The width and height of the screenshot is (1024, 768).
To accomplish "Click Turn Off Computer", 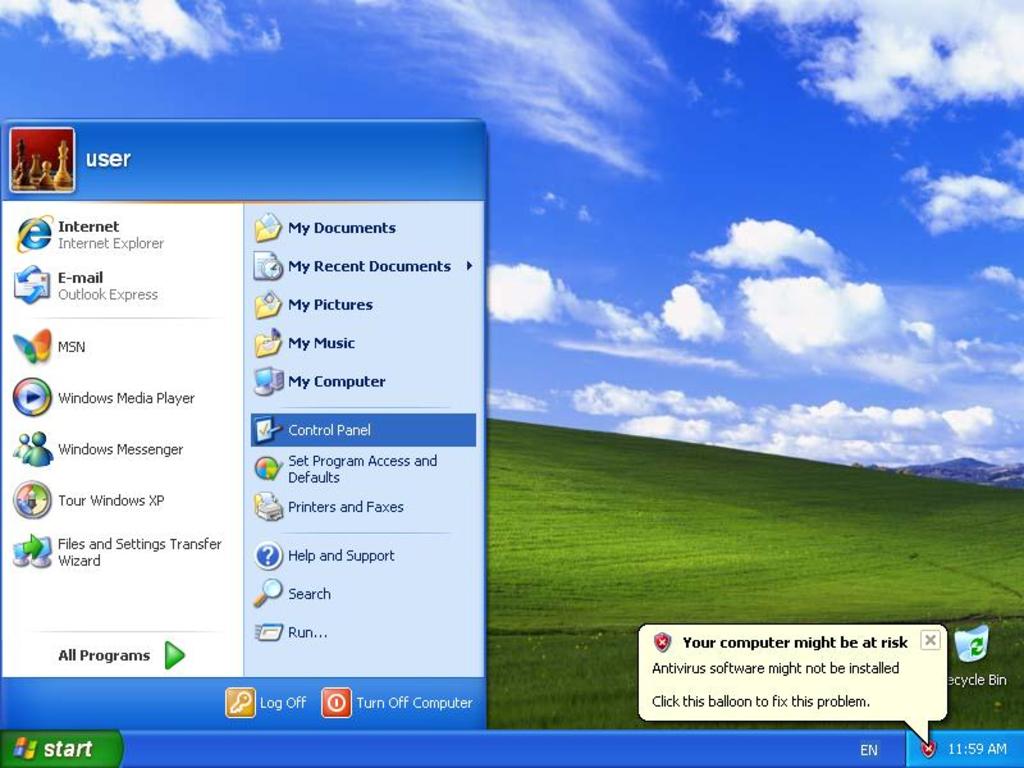I will click(398, 703).
